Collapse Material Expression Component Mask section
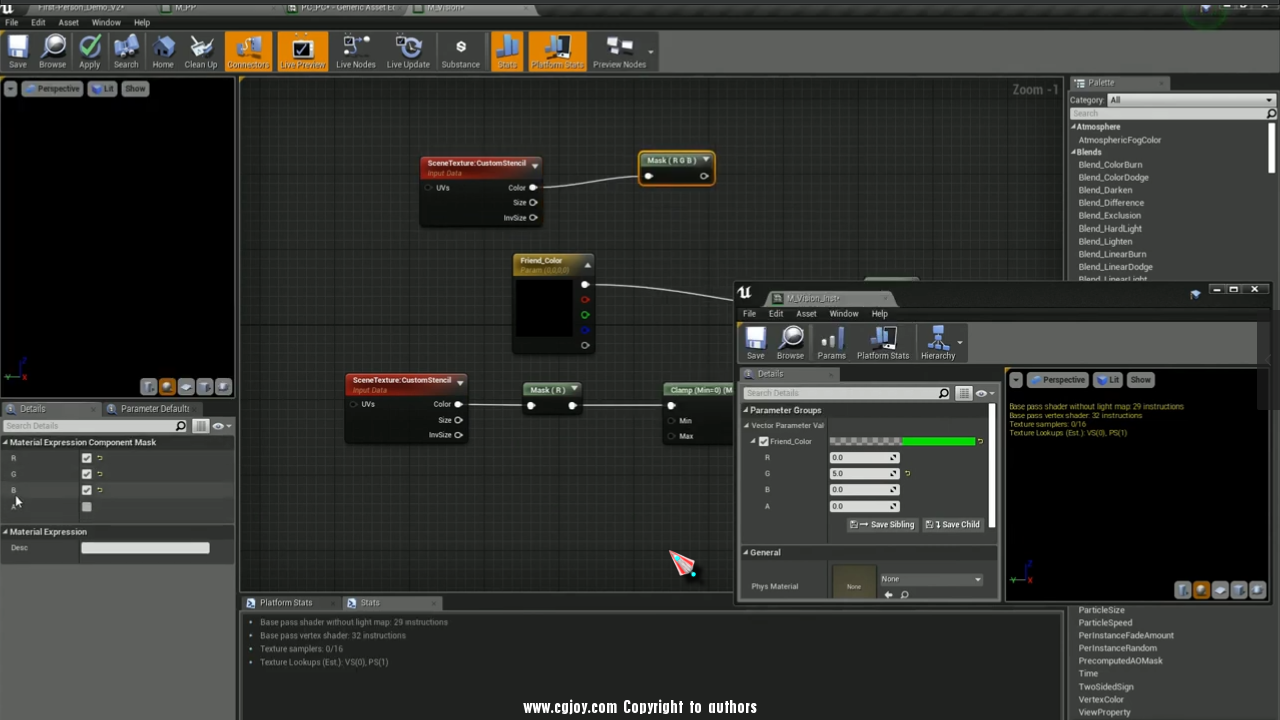 click(5, 442)
